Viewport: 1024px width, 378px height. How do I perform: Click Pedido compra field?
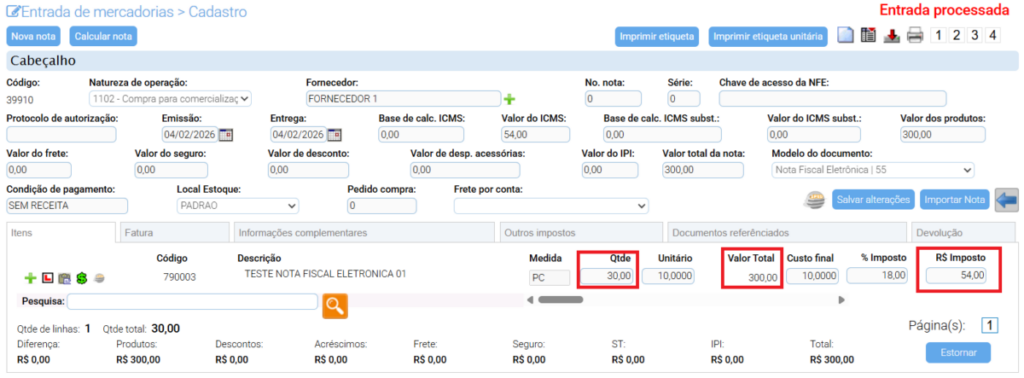382,206
